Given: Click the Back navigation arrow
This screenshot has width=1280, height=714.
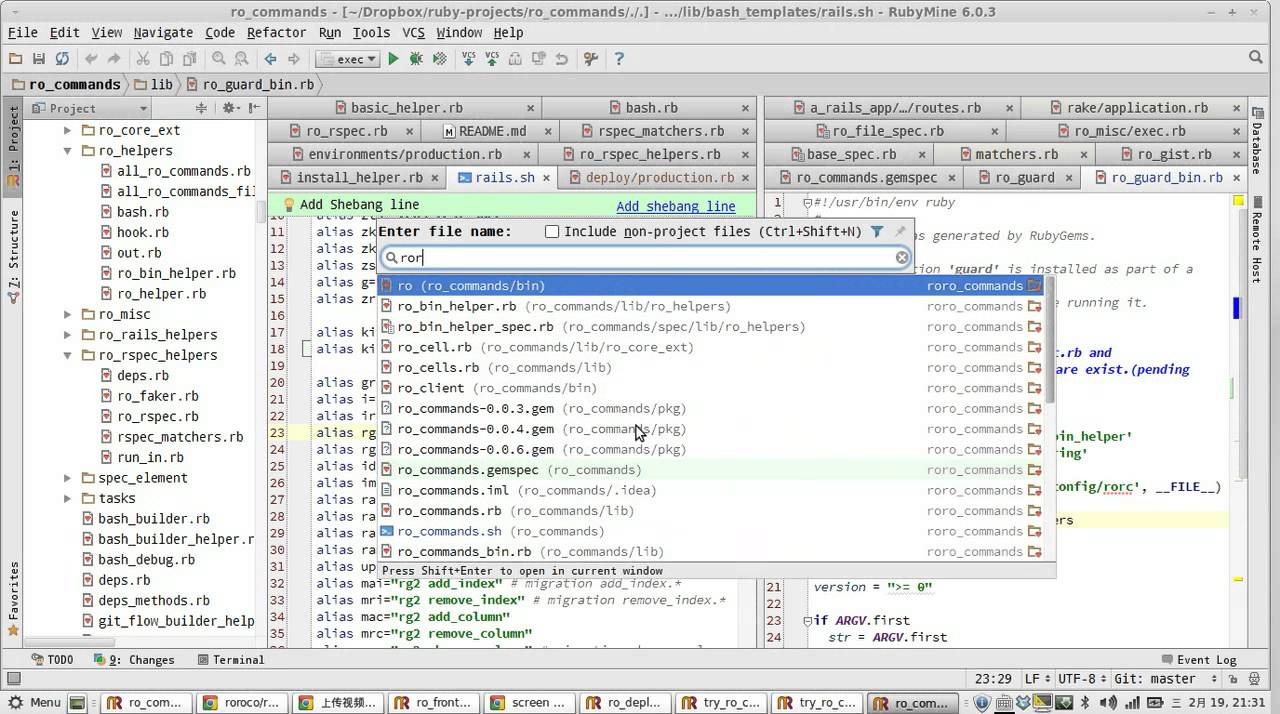Looking at the screenshot, I should [x=270, y=59].
